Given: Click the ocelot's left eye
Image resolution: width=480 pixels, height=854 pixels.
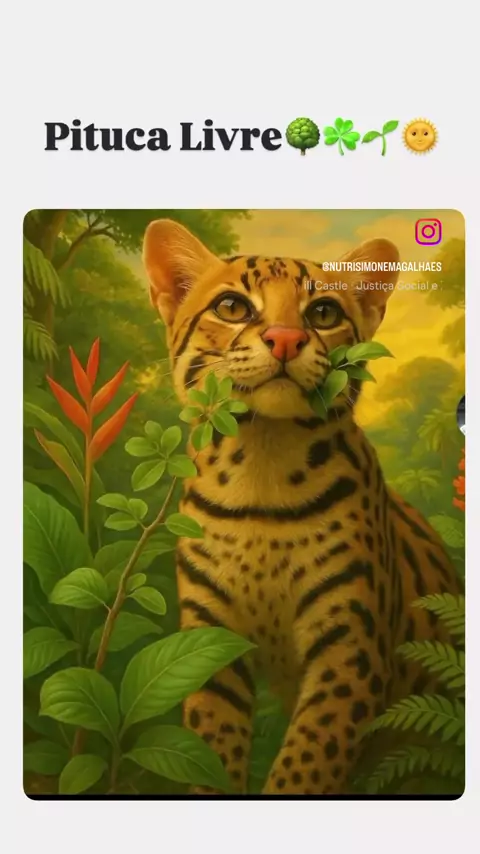Looking at the screenshot, I should point(232,308).
